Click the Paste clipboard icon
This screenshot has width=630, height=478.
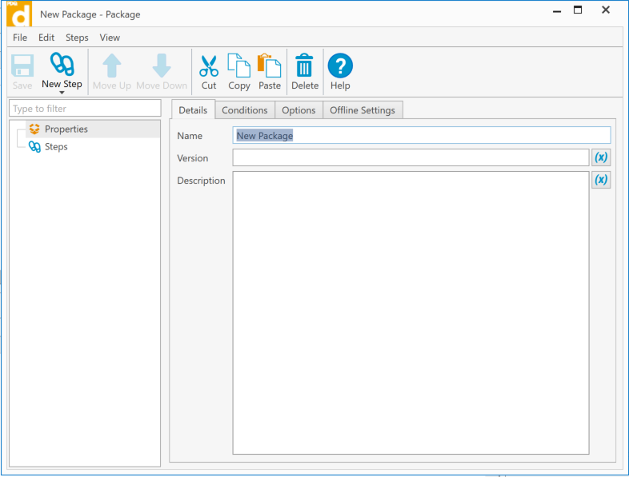269,65
